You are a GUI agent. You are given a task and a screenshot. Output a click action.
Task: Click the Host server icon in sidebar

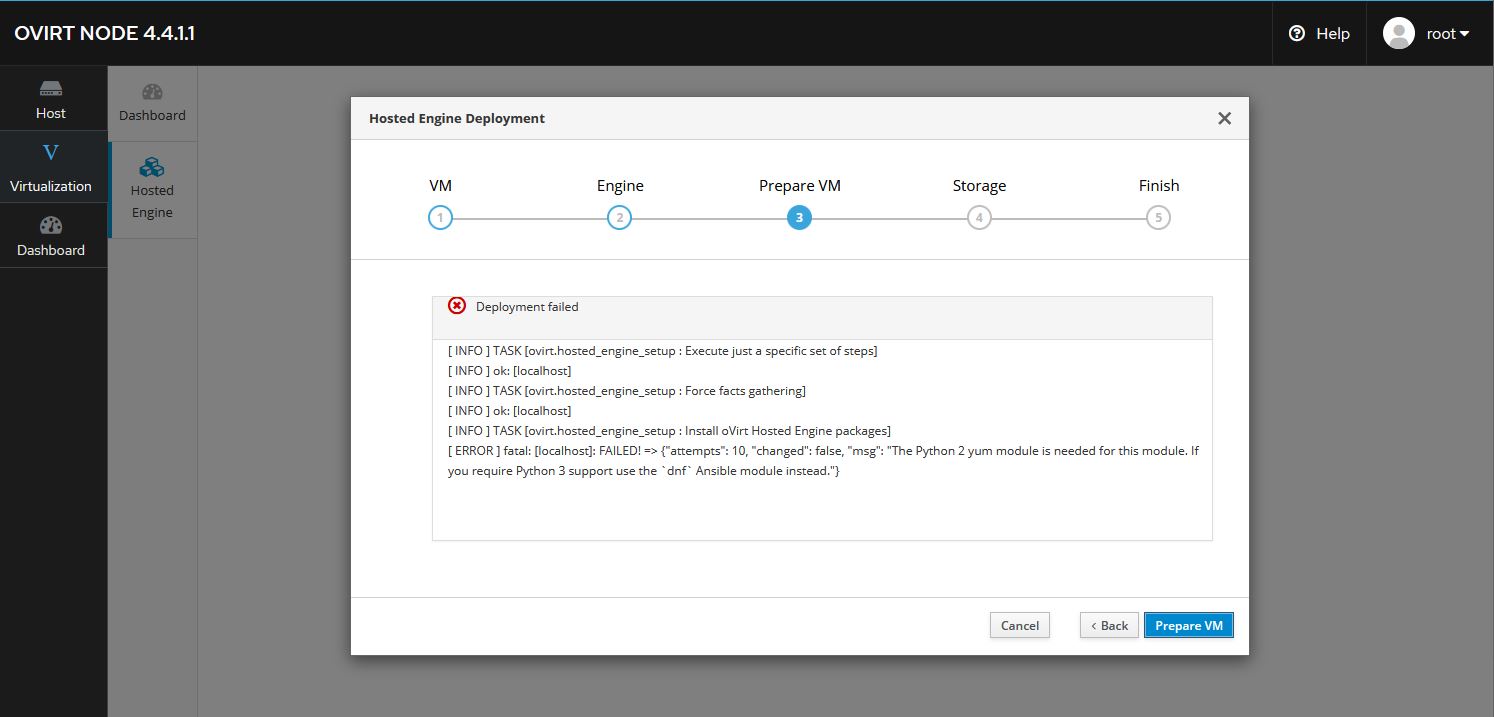click(51, 89)
